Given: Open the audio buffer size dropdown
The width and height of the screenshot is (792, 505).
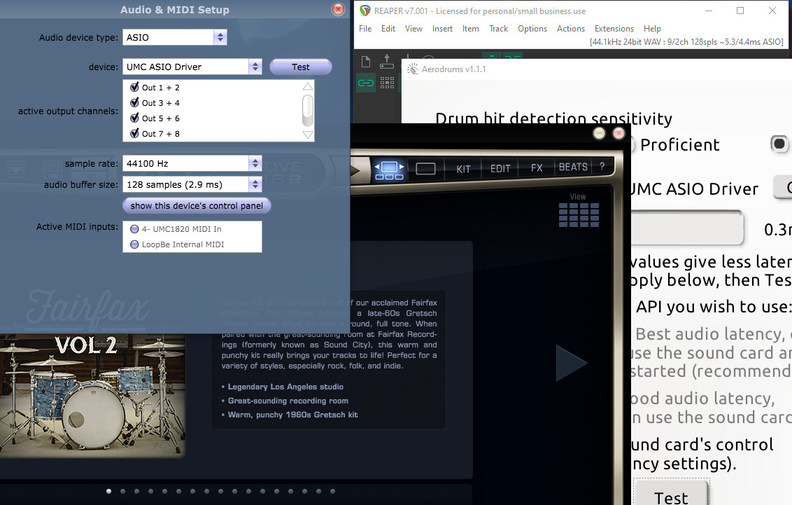Looking at the screenshot, I should pos(192,184).
